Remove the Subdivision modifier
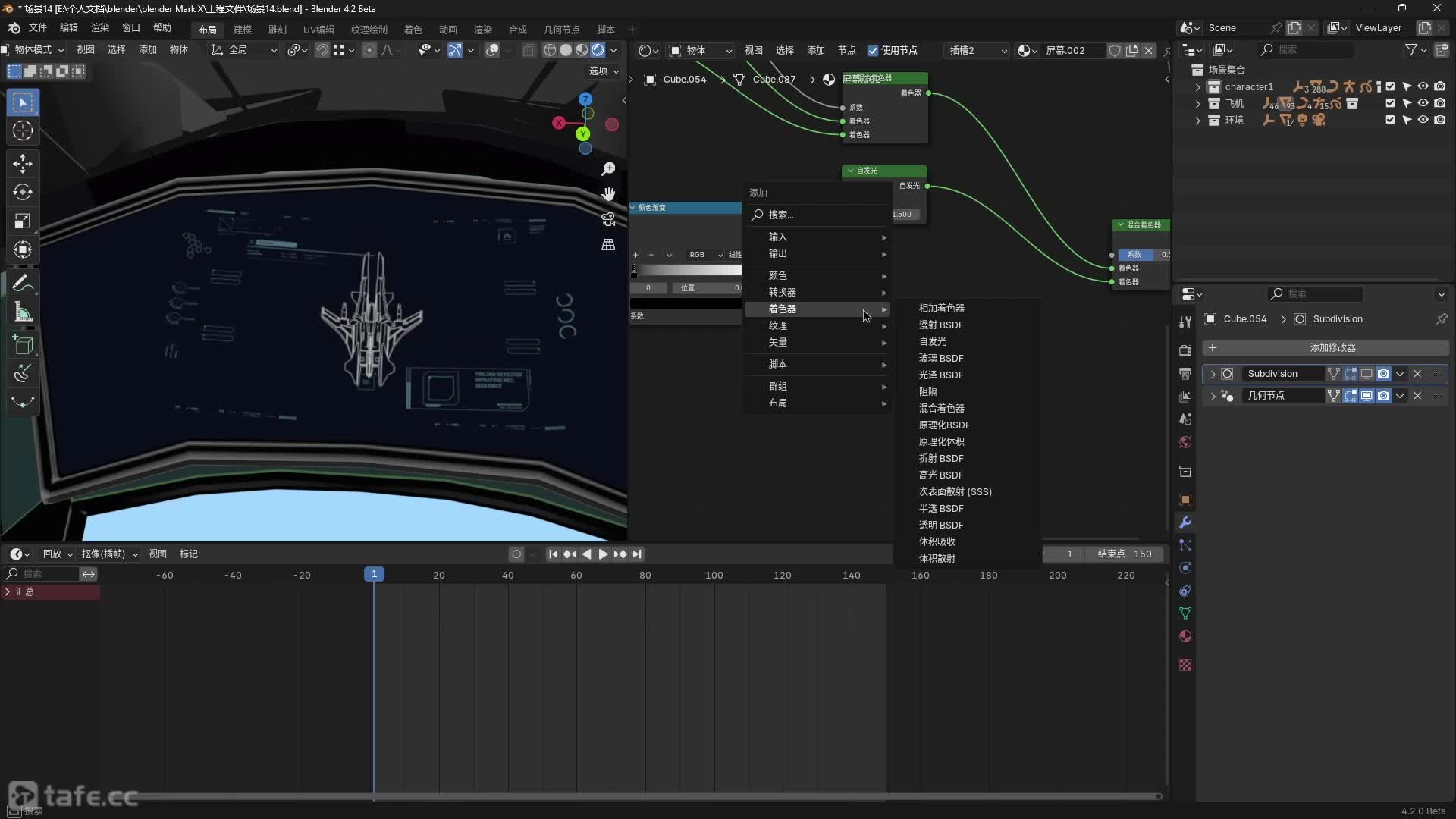Image resolution: width=1456 pixels, height=819 pixels. (1417, 374)
